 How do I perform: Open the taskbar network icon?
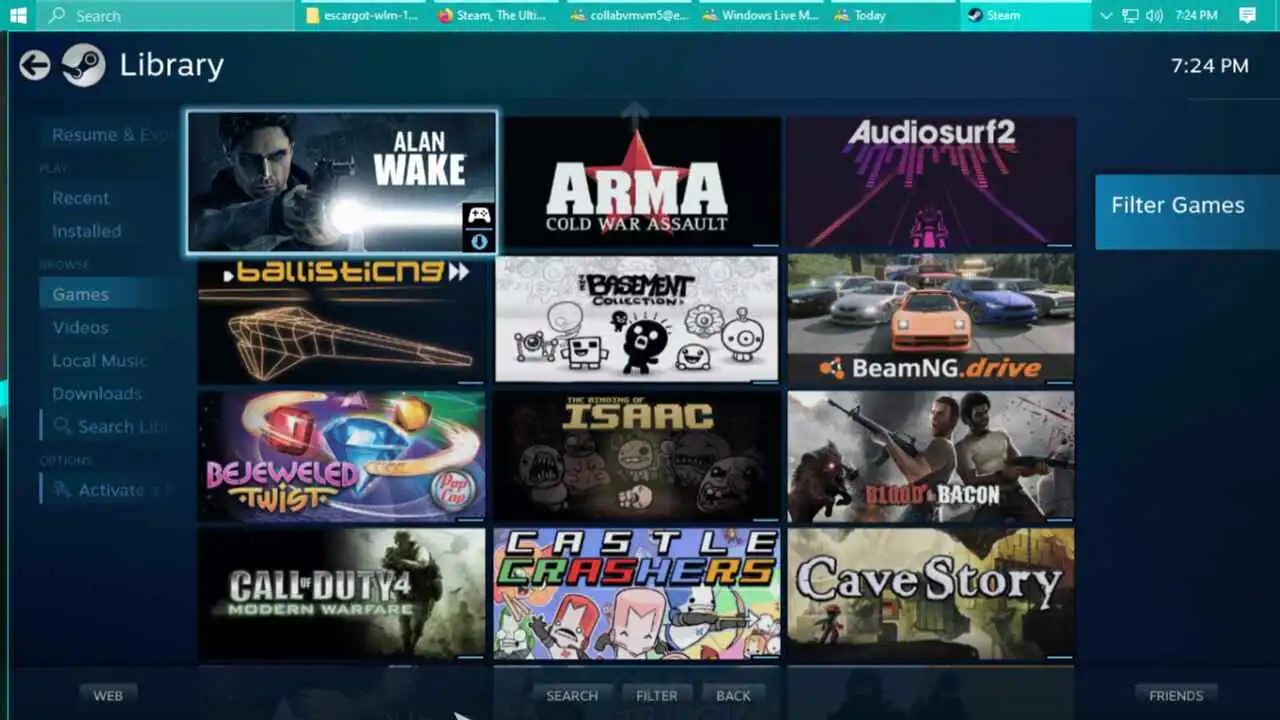(x=1130, y=15)
